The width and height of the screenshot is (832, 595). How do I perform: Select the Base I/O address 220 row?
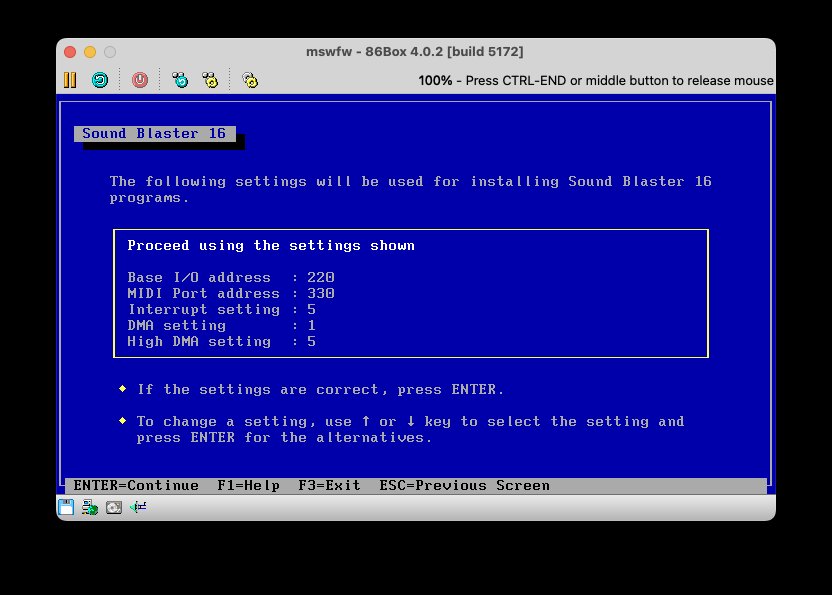tap(231, 277)
